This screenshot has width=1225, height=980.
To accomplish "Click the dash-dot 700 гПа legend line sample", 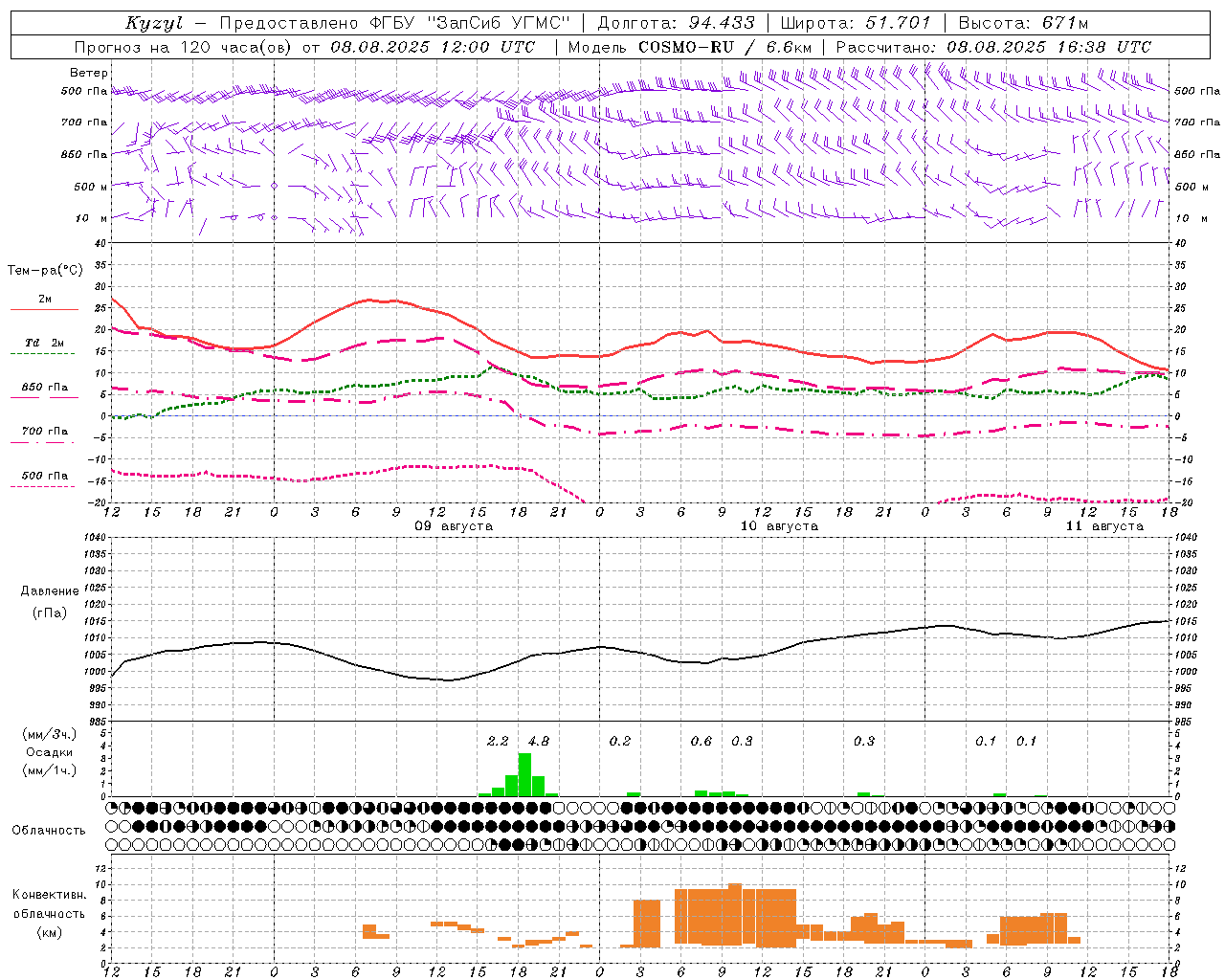I will click(x=43, y=442).
